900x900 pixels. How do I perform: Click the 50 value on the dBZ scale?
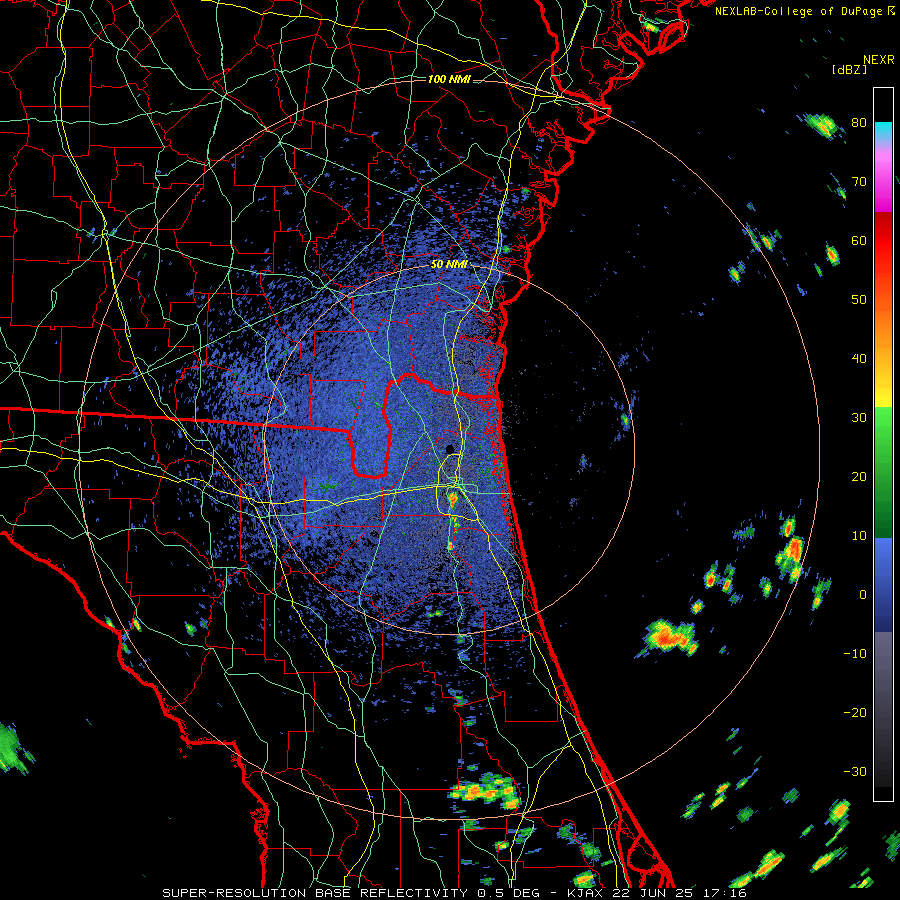tap(859, 300)
